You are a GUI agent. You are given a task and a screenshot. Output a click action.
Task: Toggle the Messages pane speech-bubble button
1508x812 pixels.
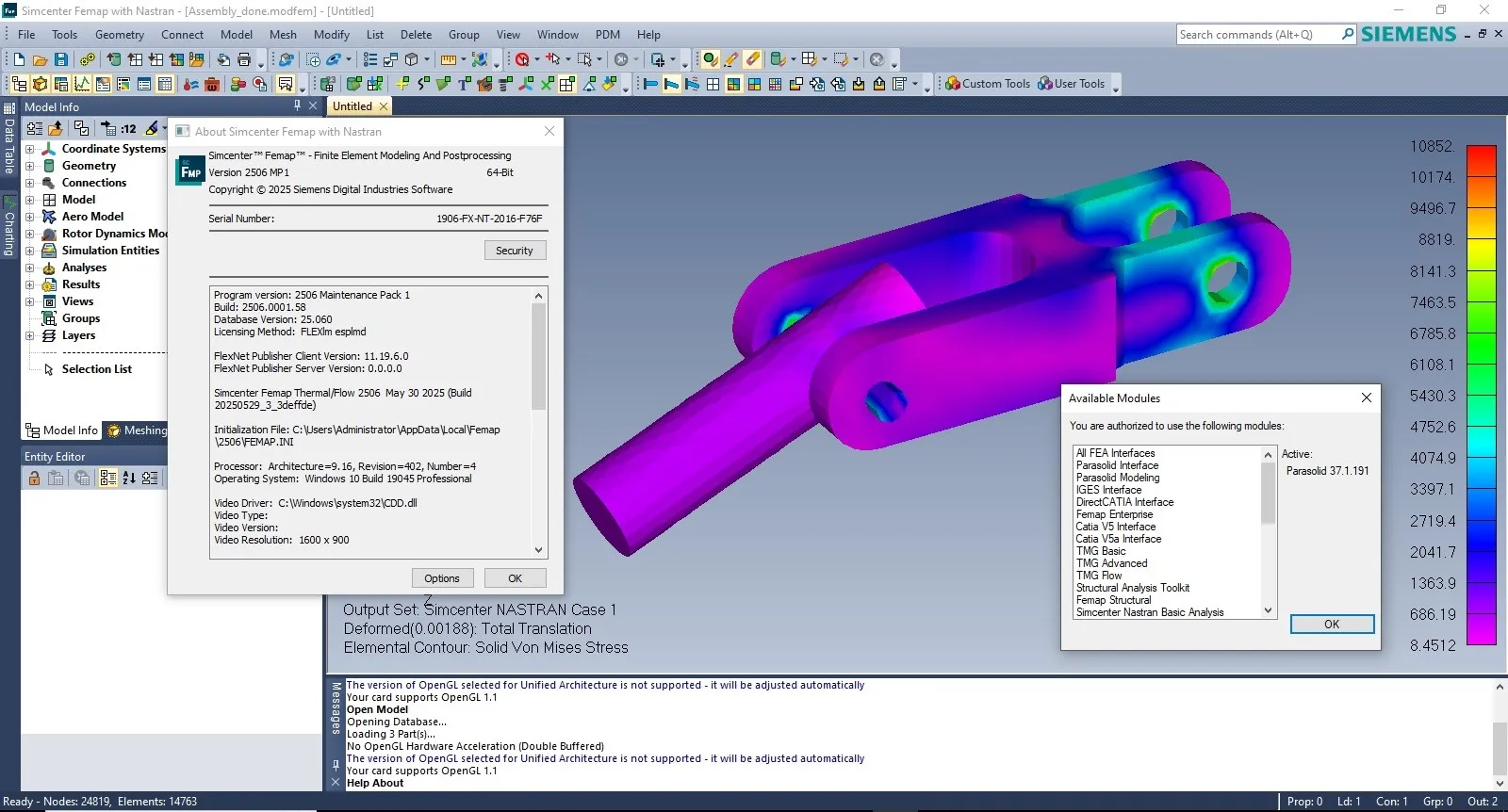pyautogui.click(x=286, y=84)
